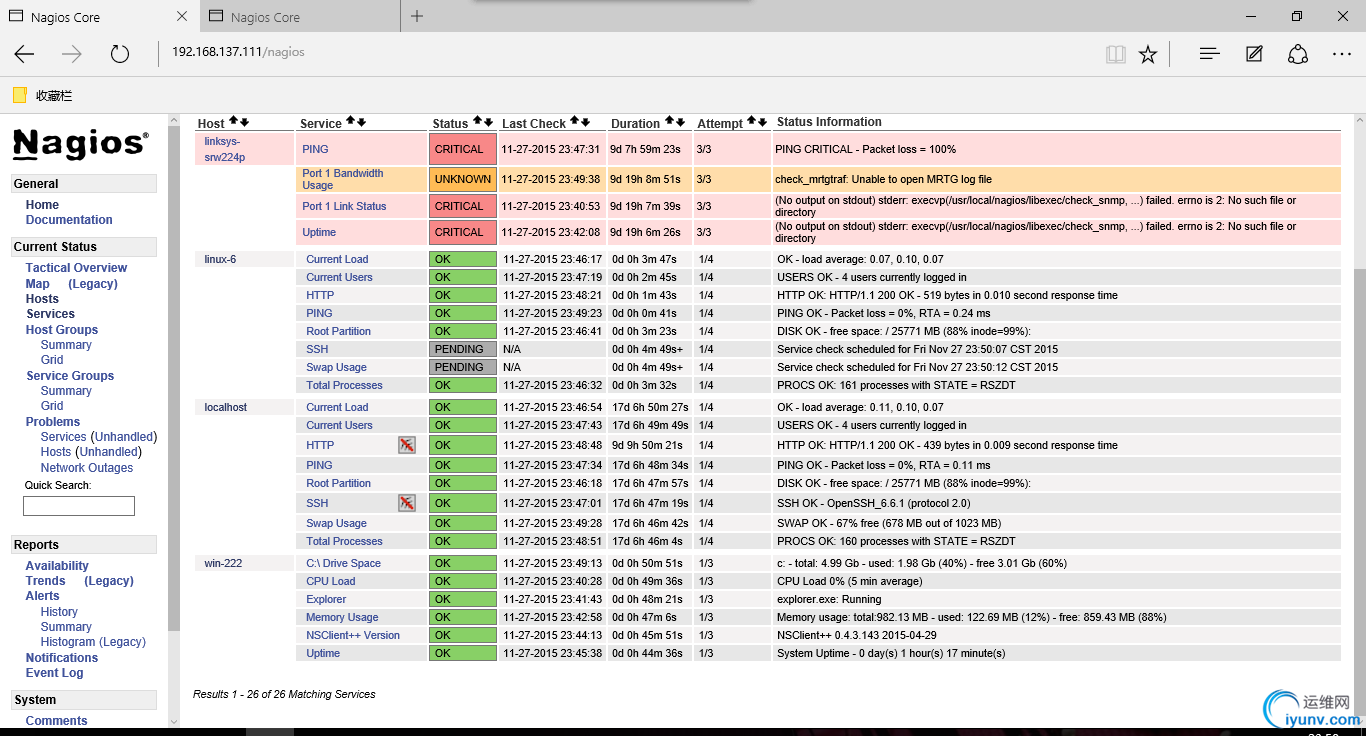The height and width of the screenshot is (736, 1366).
Task: Open the CPU Load service on win-222
Action: click(x=331, y=581)
